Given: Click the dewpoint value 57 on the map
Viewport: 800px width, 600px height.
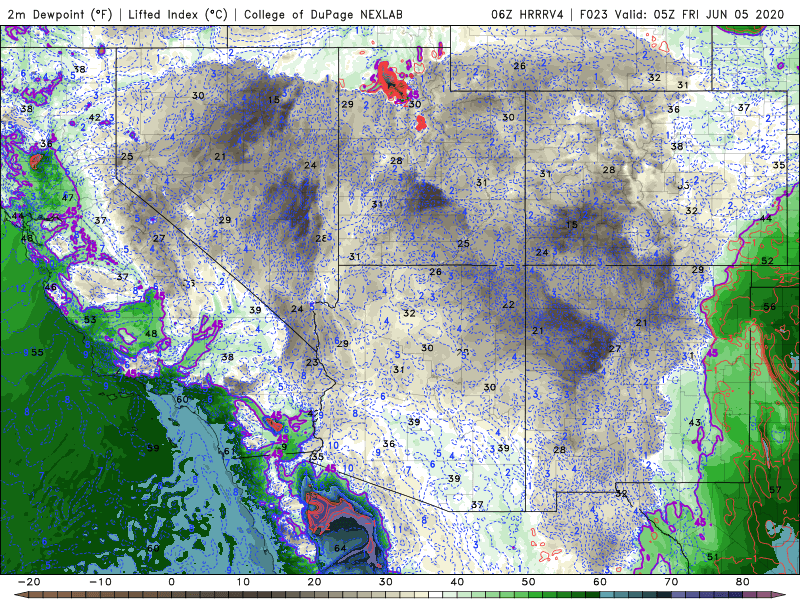Looking at the screenshot, I should pyautogui.click(x=775, y=490).
